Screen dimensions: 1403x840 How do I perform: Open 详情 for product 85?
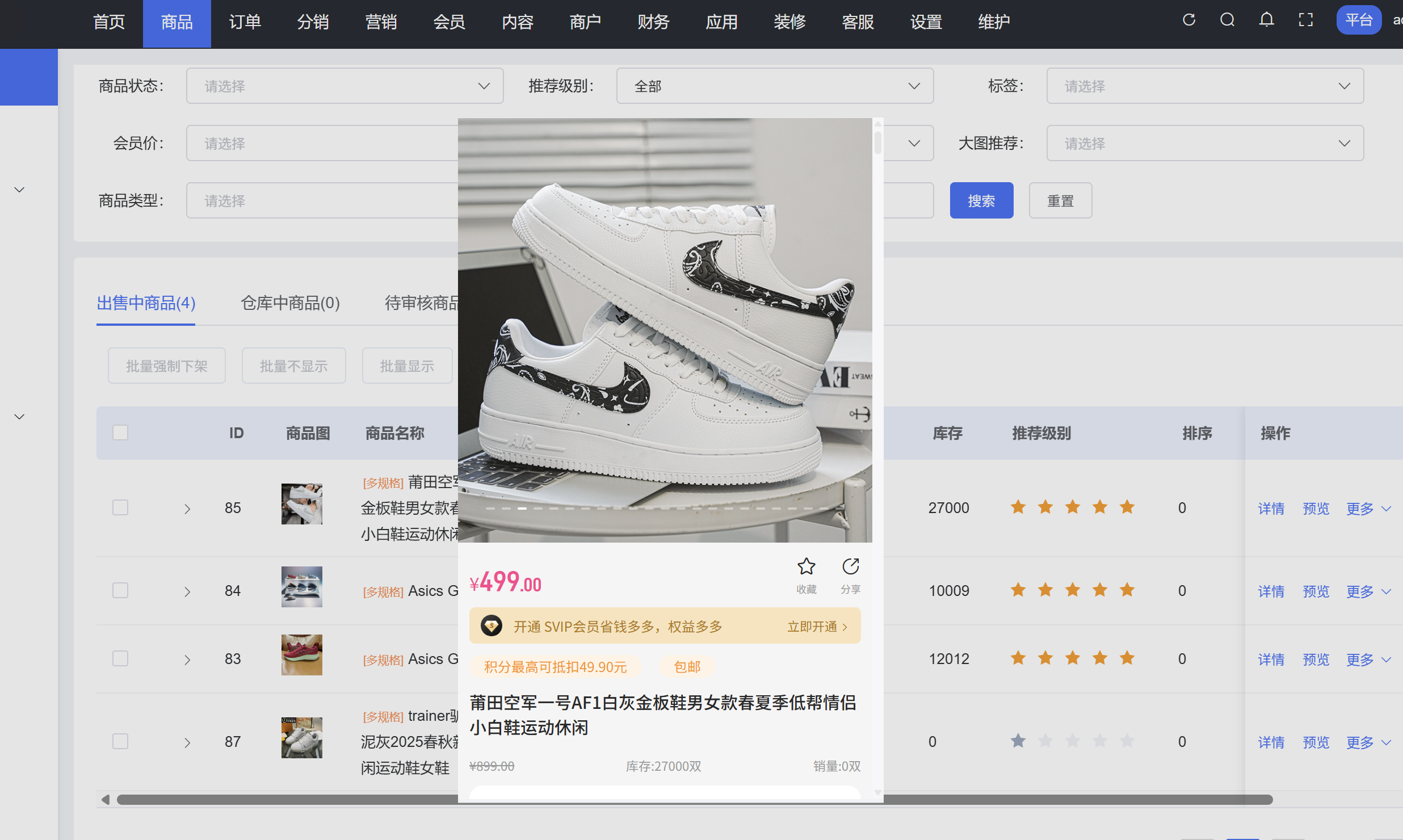click(1271, 509)
